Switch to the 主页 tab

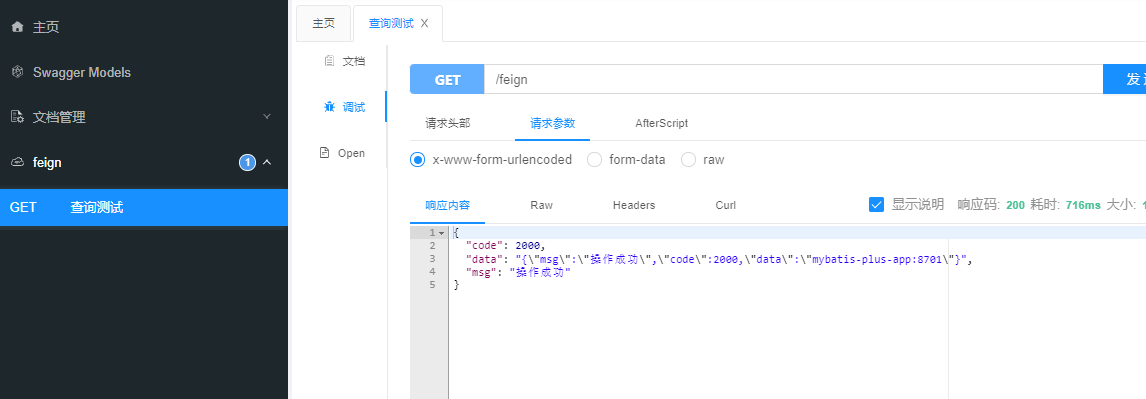coord(324,23)
